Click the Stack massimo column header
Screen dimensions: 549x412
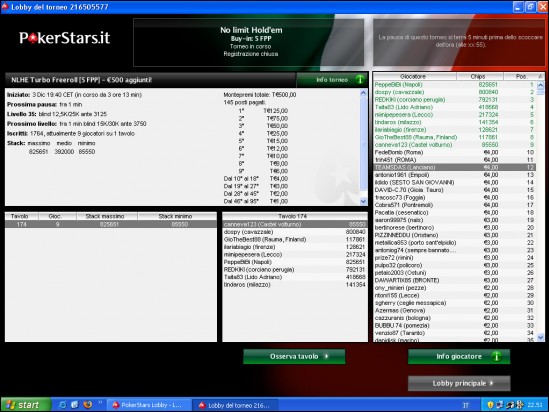pos(107,216)
